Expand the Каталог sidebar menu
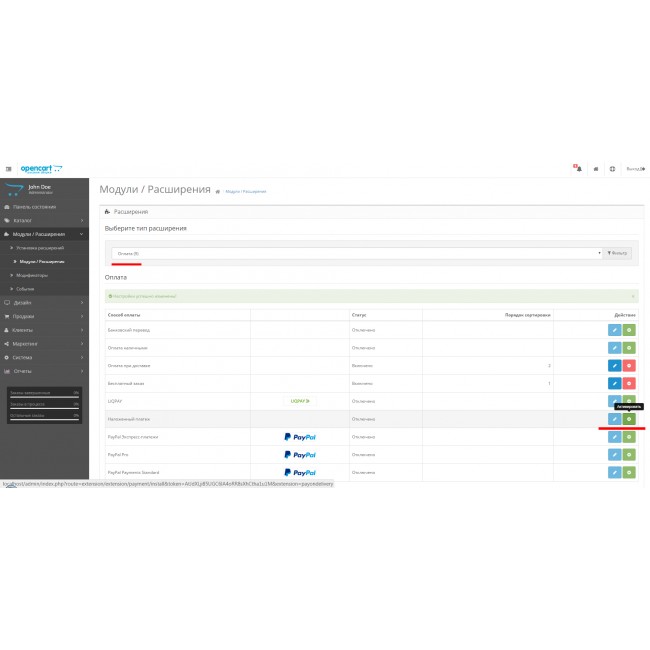Image resolution: width=650 pixels, height=650 pixels. tap(45, 220)
